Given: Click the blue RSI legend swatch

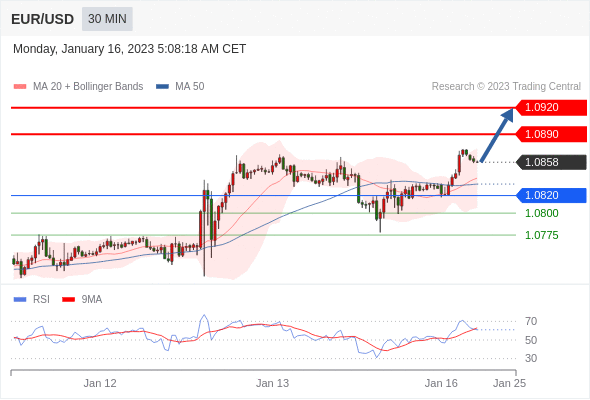Looking at the screenshot, I should (x=20, y=300).
